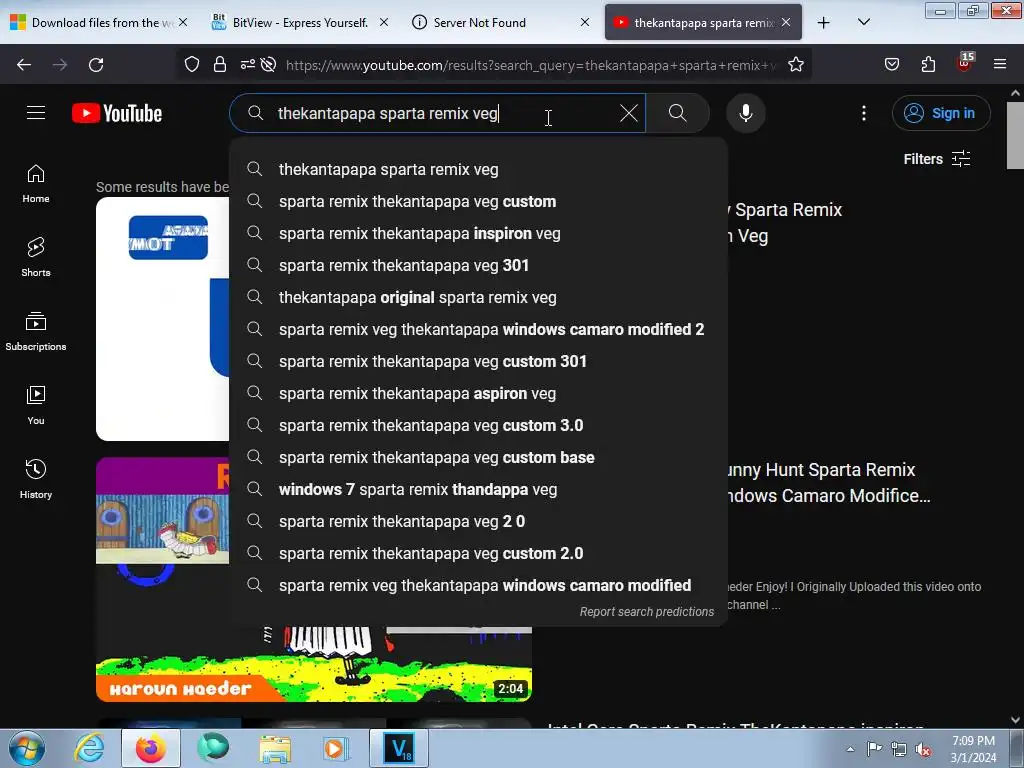The width and height of the screenshot is (1024, 768).
Task: Close the BitView tab
Action: click(384, 22)
